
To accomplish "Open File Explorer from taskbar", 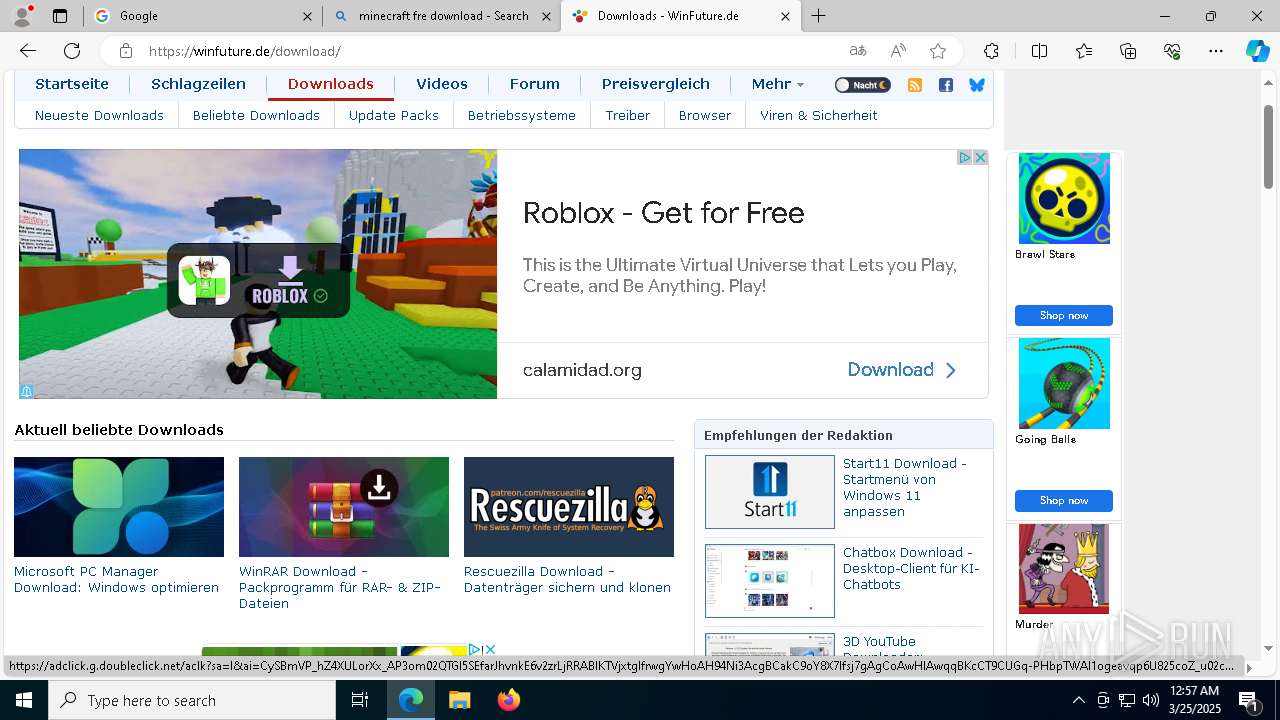I will (x=459, y=701).
